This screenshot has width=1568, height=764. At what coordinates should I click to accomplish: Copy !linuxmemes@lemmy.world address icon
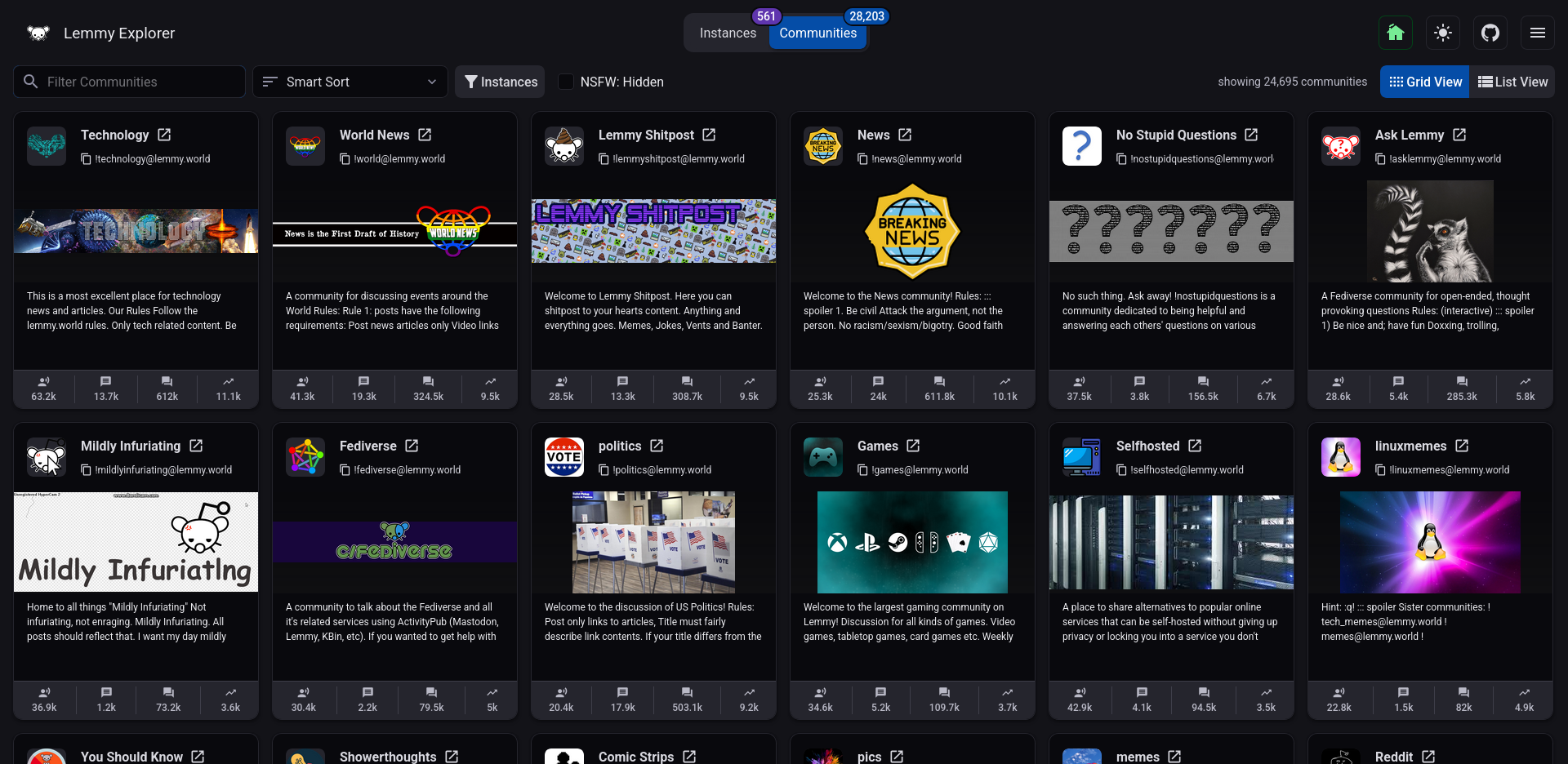click(1380, 470)
